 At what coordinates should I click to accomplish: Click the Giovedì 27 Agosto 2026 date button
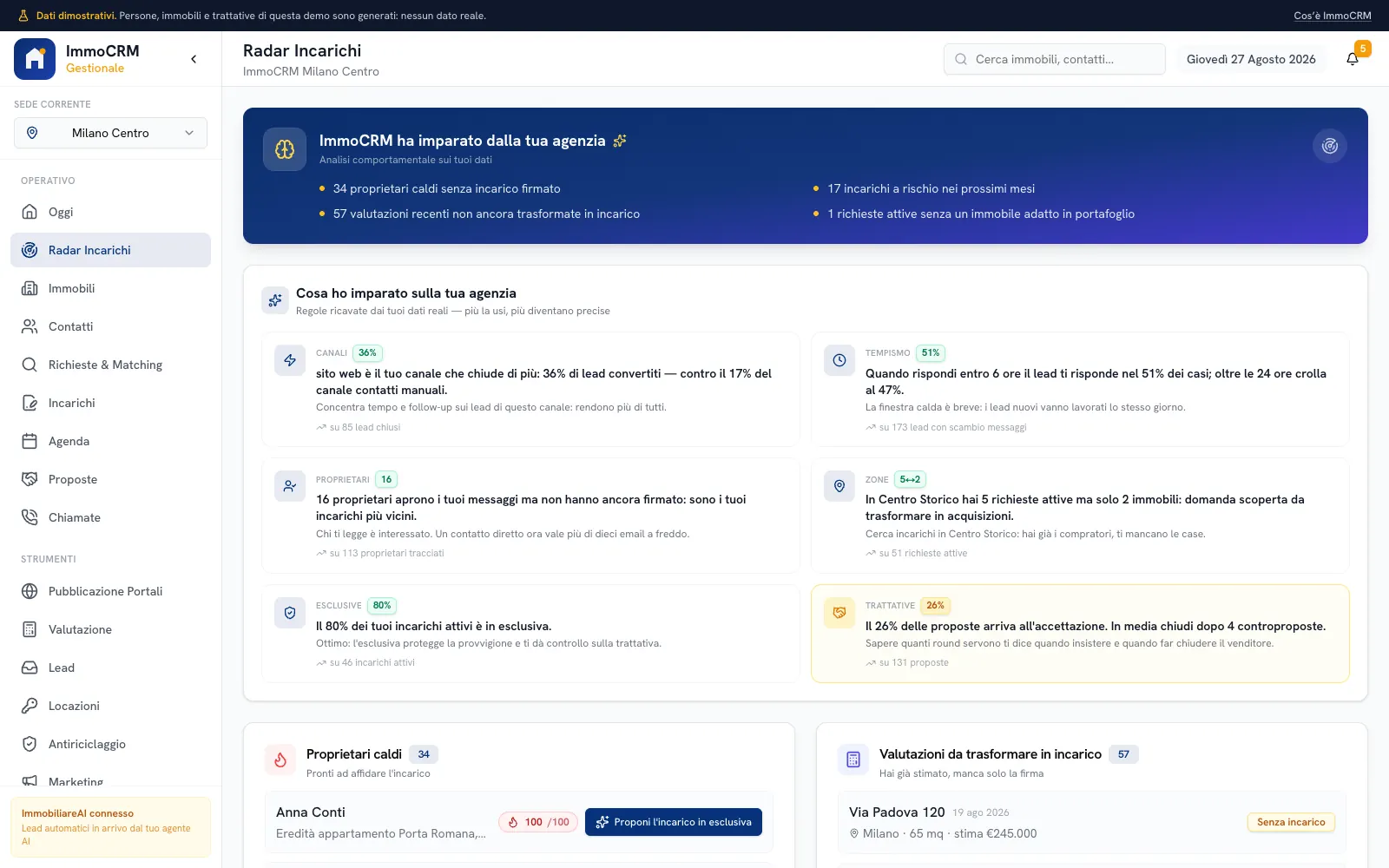[x=1251, y=59]
